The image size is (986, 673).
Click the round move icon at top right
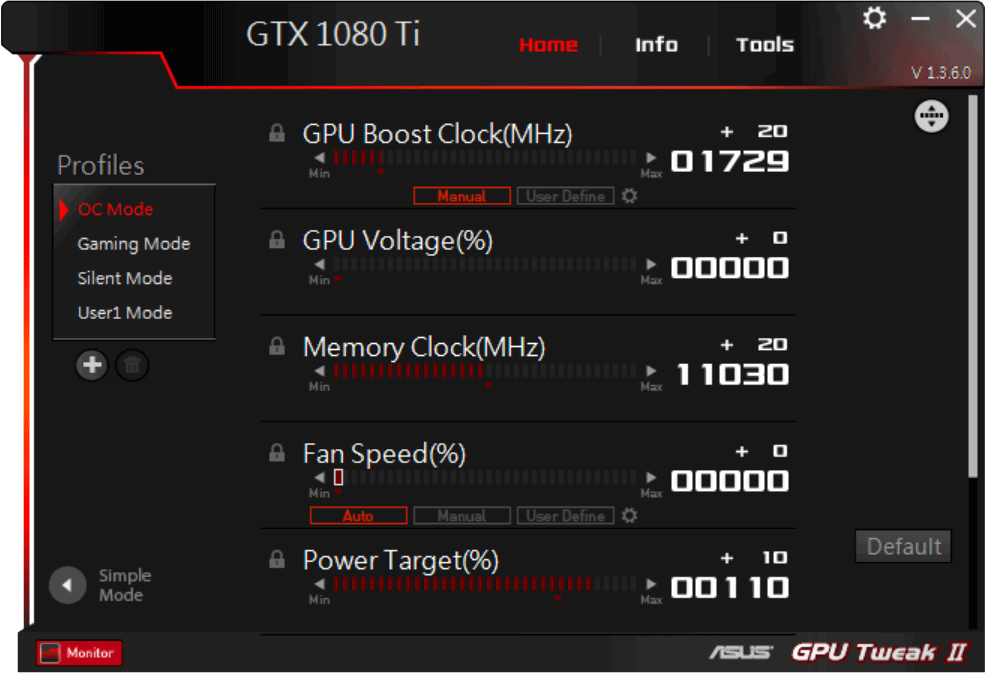pyautogui.click(x=931, y=116)
